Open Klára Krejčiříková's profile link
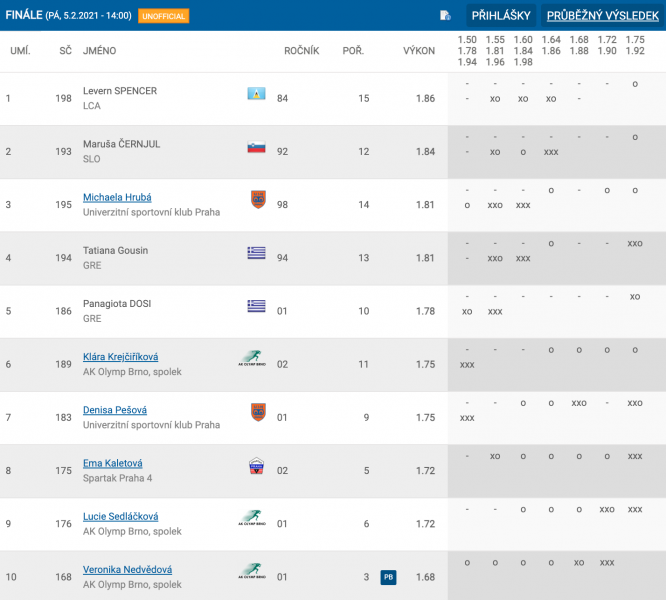 click(x=121, y=357)
